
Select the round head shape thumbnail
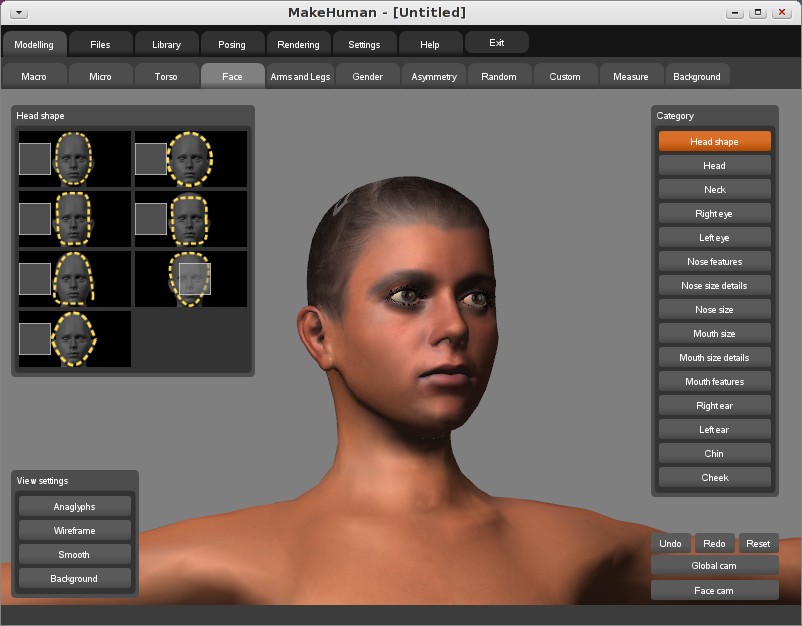(190, 159)
